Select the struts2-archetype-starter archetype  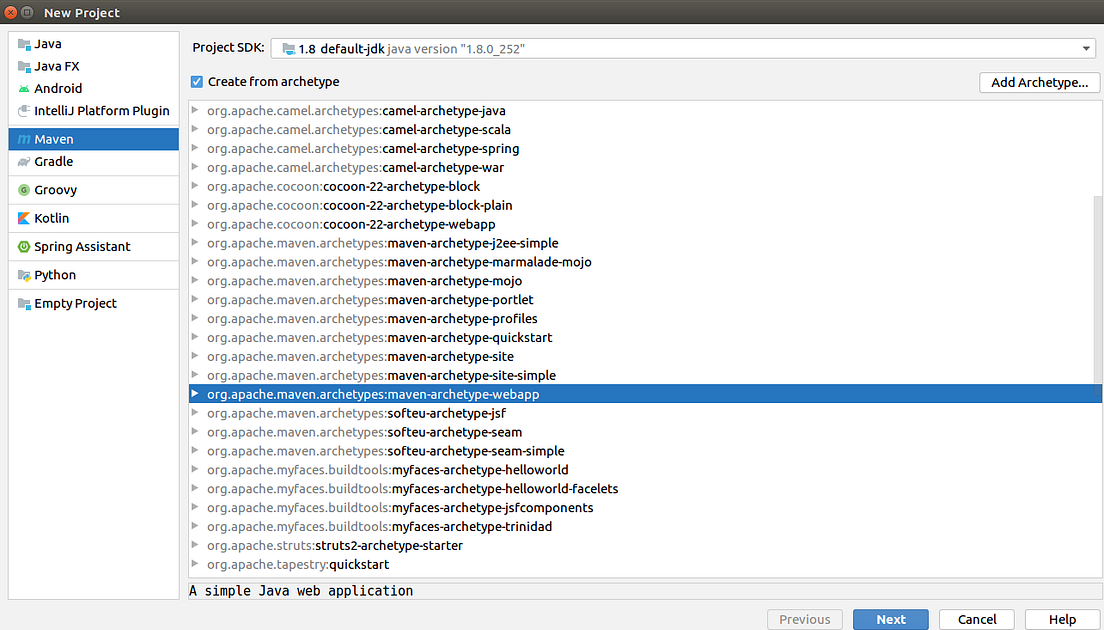[x=334, y=545]
